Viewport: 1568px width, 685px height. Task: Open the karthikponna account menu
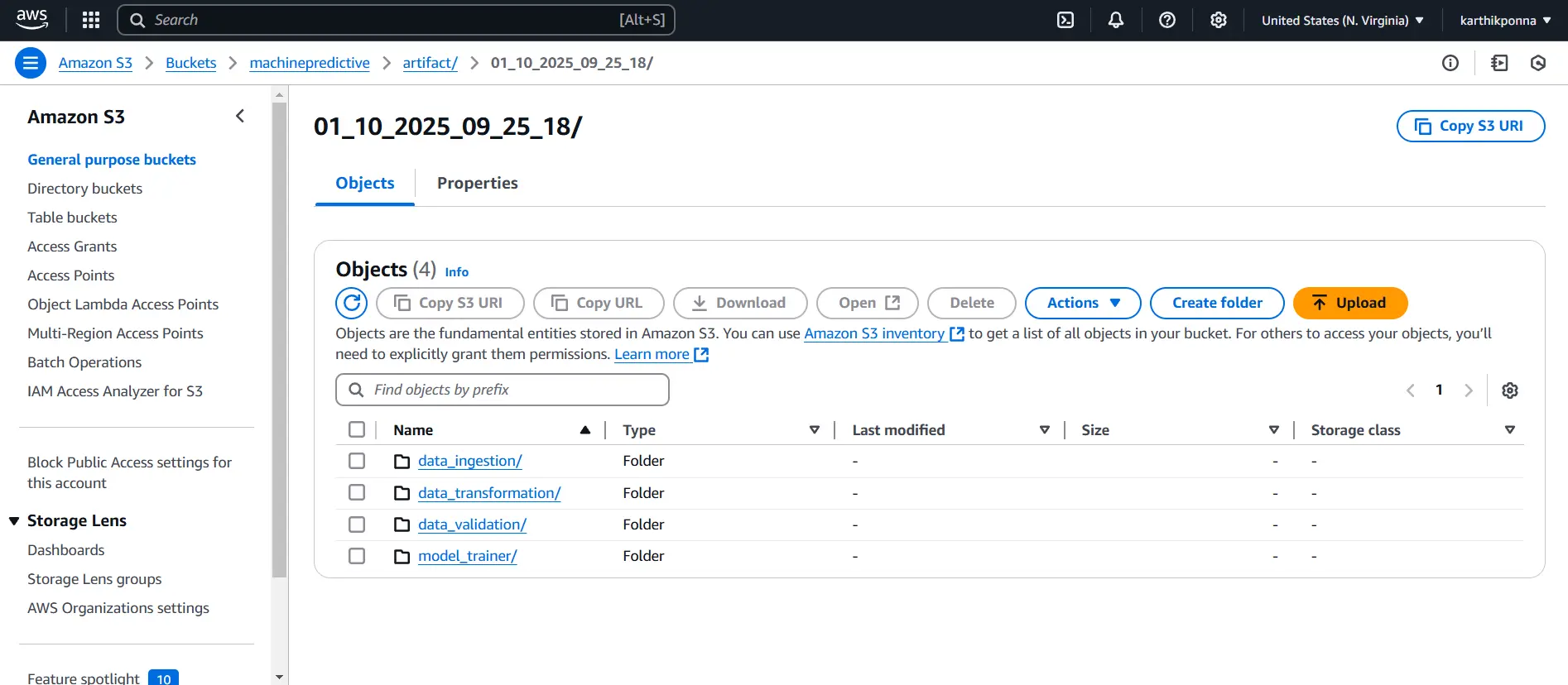(x=1505, y=21)
